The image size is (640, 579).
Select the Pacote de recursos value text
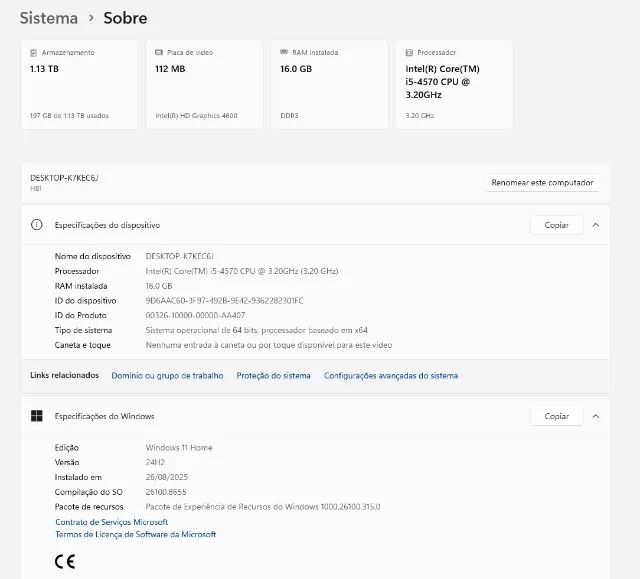263,507
